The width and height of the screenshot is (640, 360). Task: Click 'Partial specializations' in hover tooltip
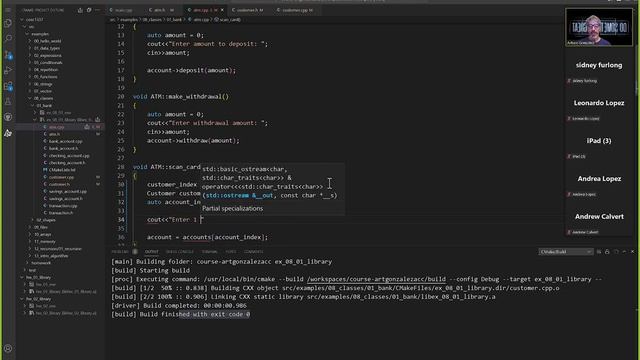pos(233,209)
